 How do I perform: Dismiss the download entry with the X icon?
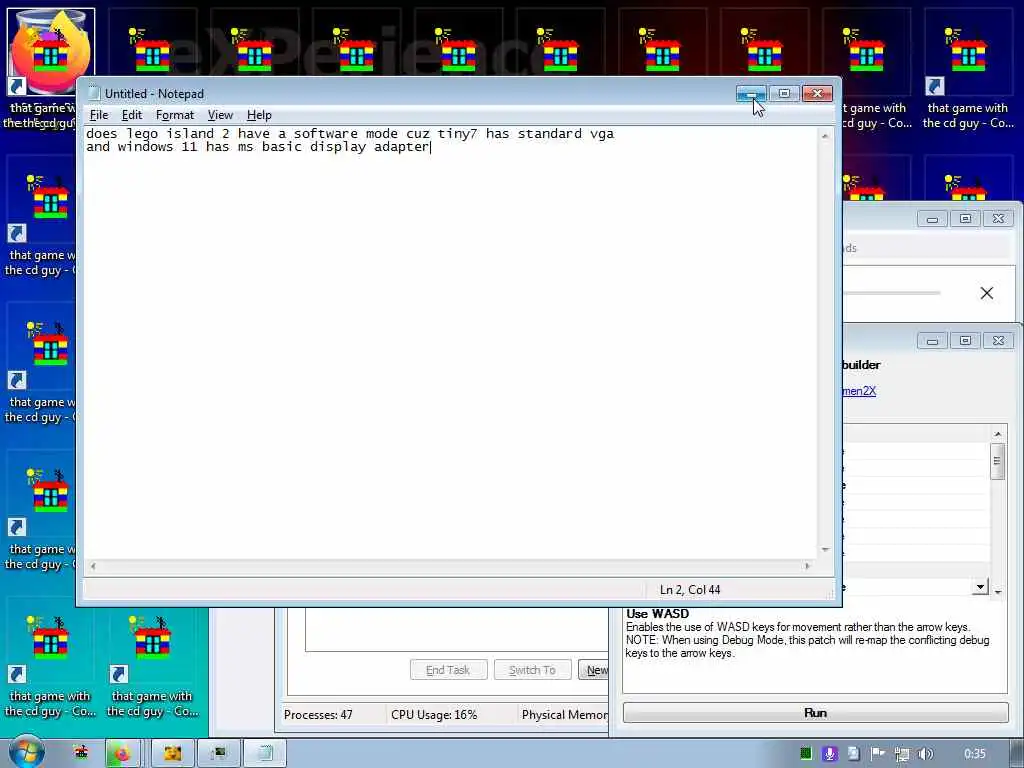coord(986,293)
